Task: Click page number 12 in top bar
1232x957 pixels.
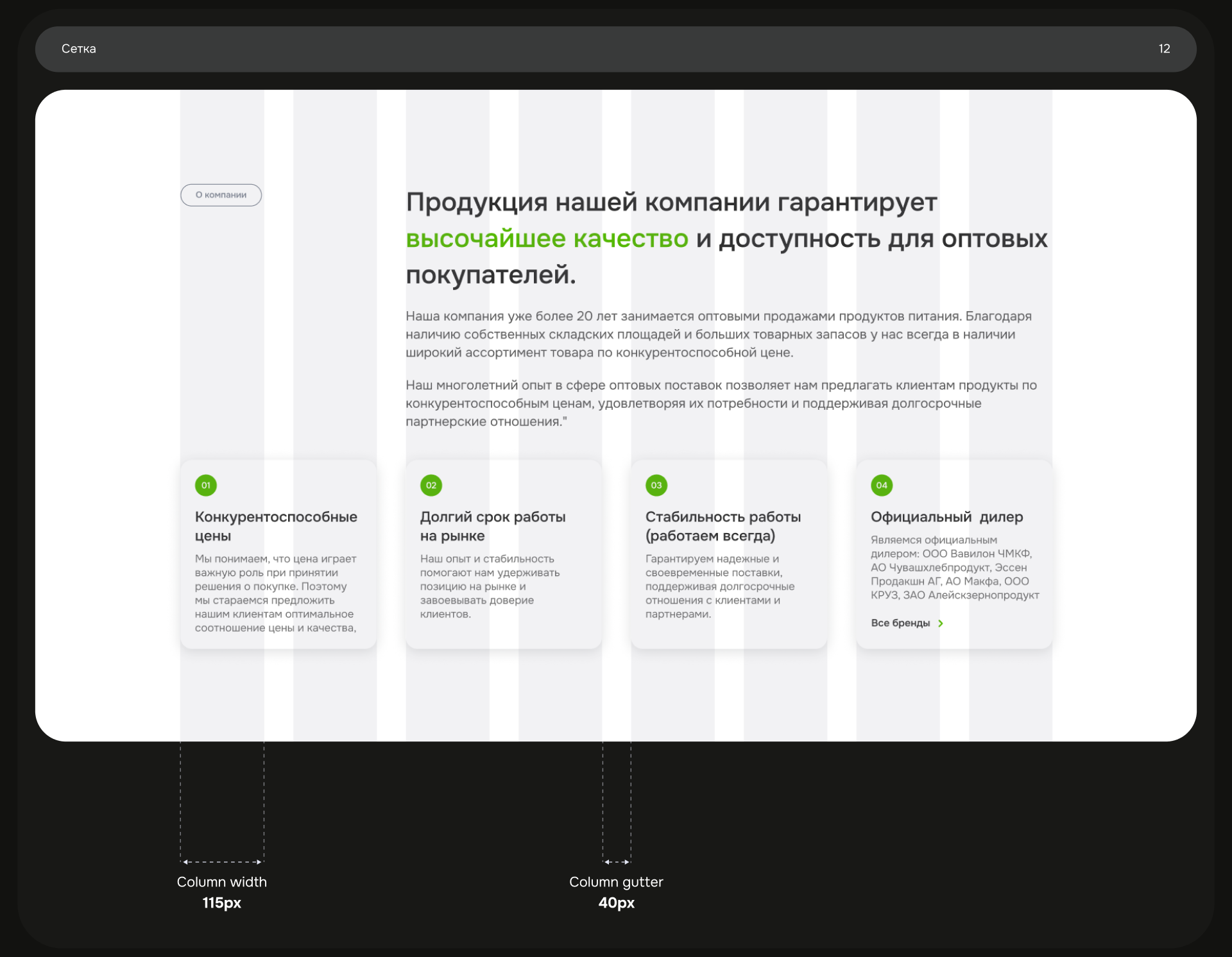Action: tap(1164, 49)
